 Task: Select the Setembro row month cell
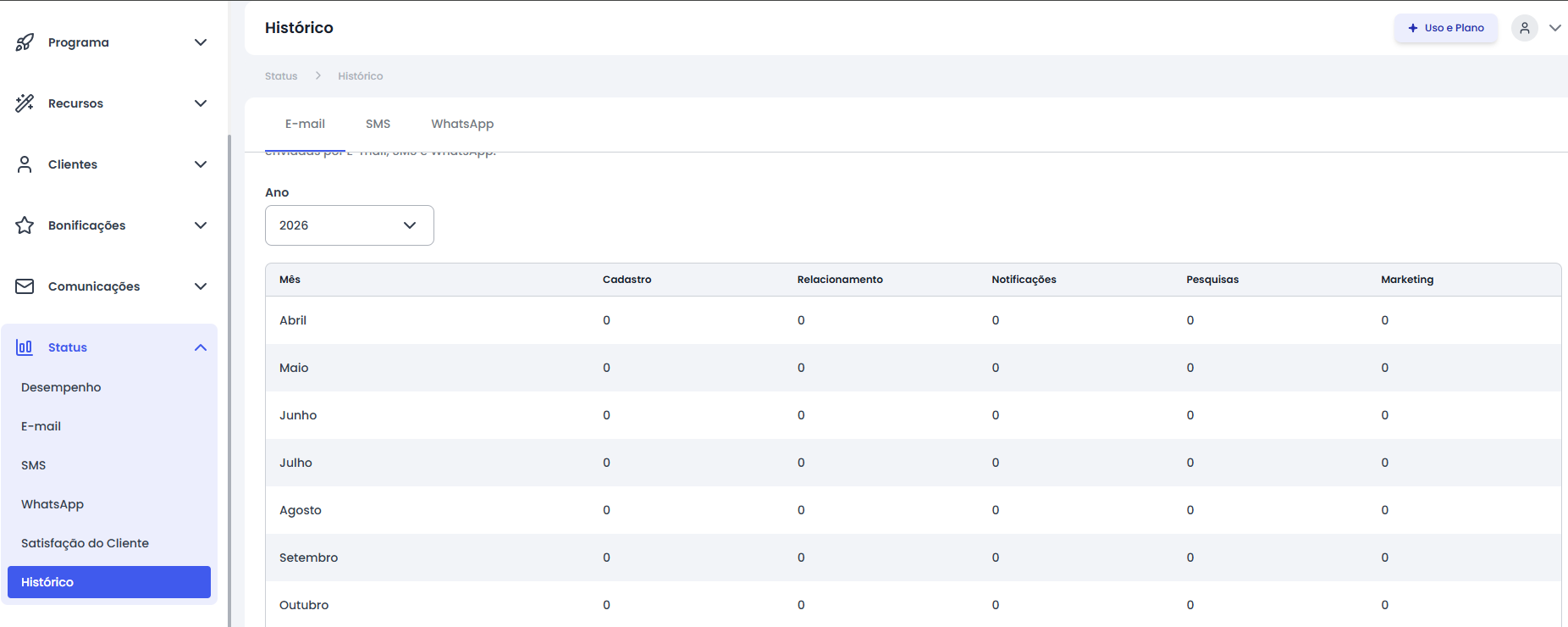308,558
